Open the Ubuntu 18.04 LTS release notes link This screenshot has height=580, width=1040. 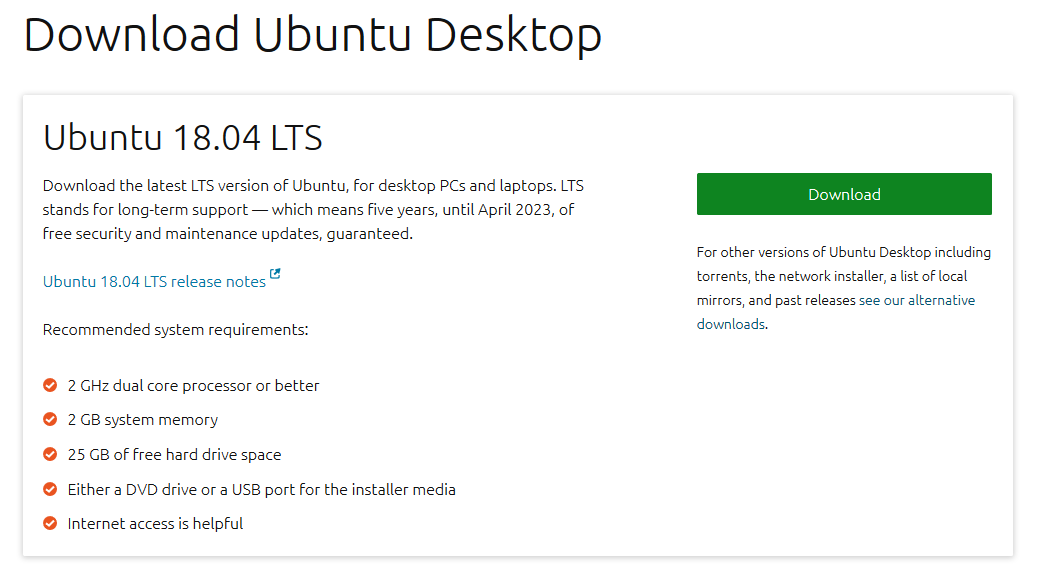tap(154, 282)
